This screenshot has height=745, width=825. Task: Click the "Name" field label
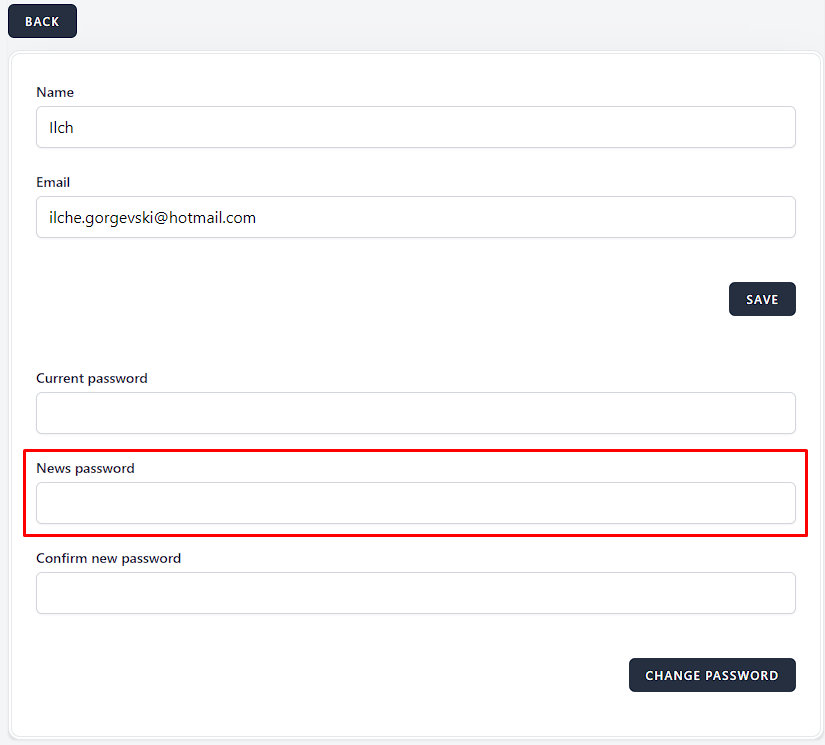[55, 92]
